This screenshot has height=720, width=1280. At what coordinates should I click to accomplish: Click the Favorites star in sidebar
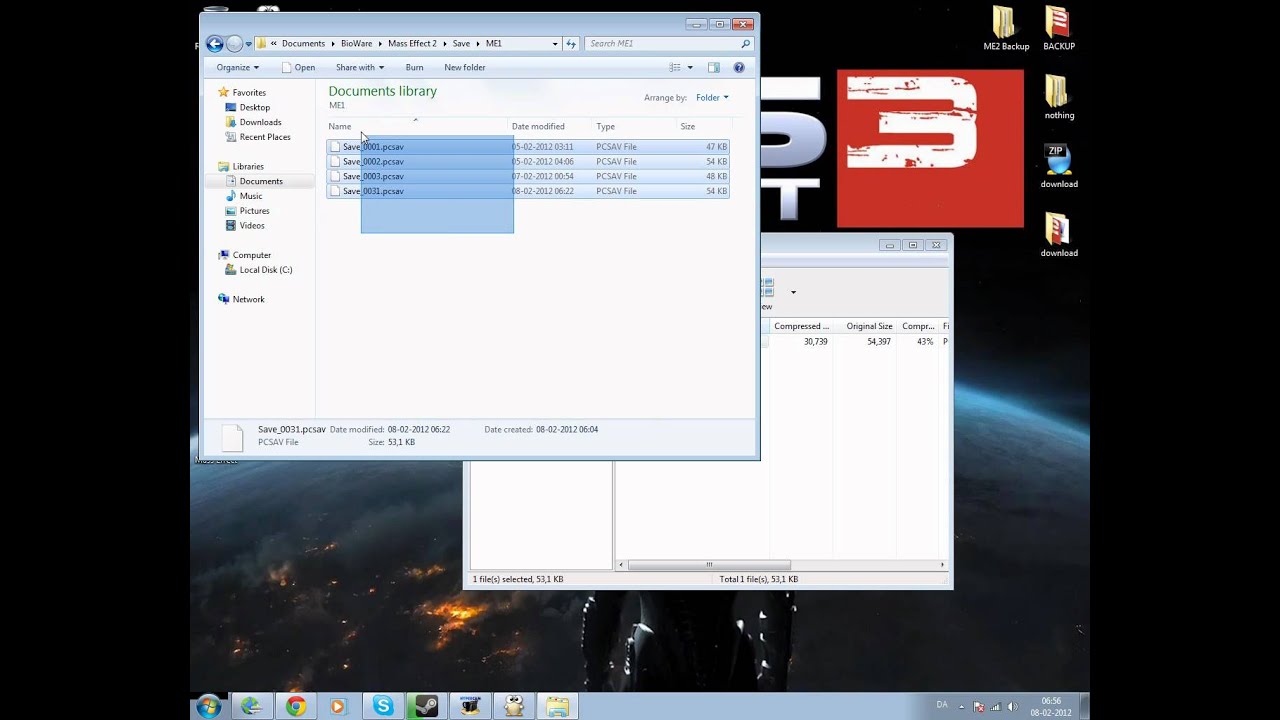(224, 92)
